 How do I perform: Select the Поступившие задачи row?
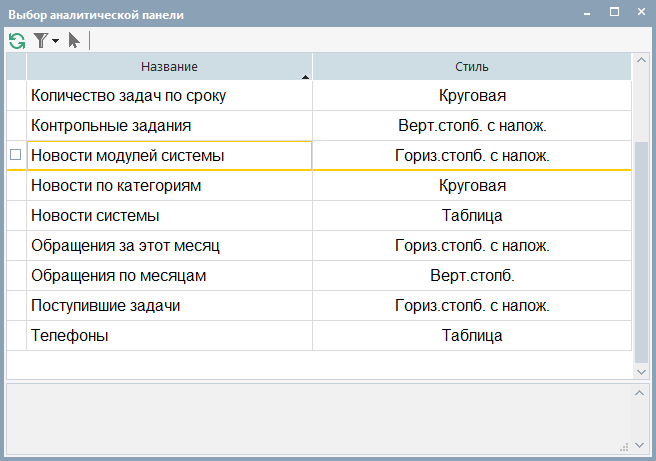(x=318, y=306)
